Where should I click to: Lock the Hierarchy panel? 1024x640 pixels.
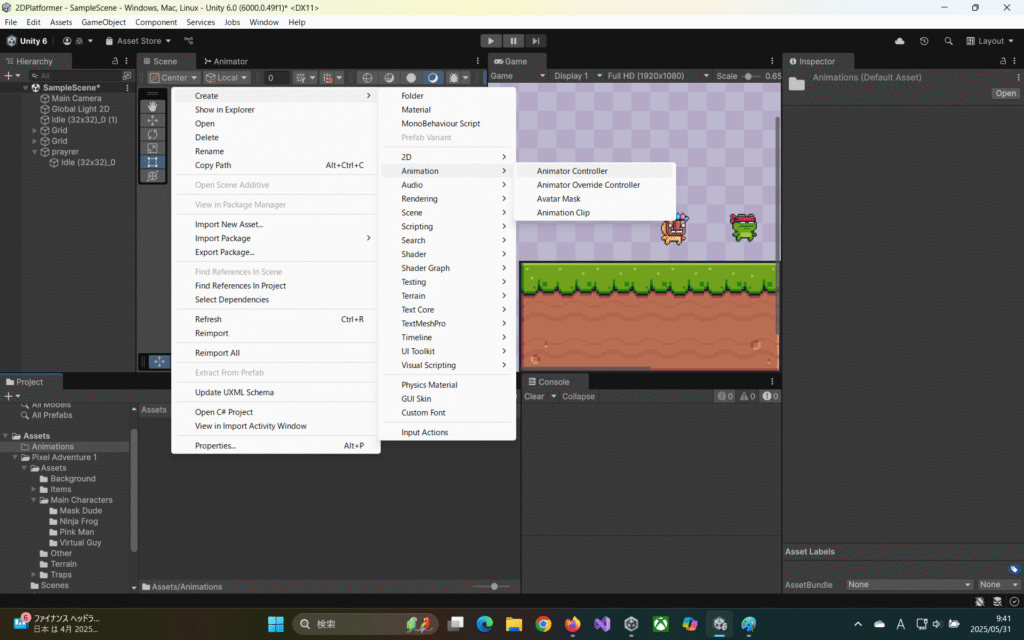[115, 61]
